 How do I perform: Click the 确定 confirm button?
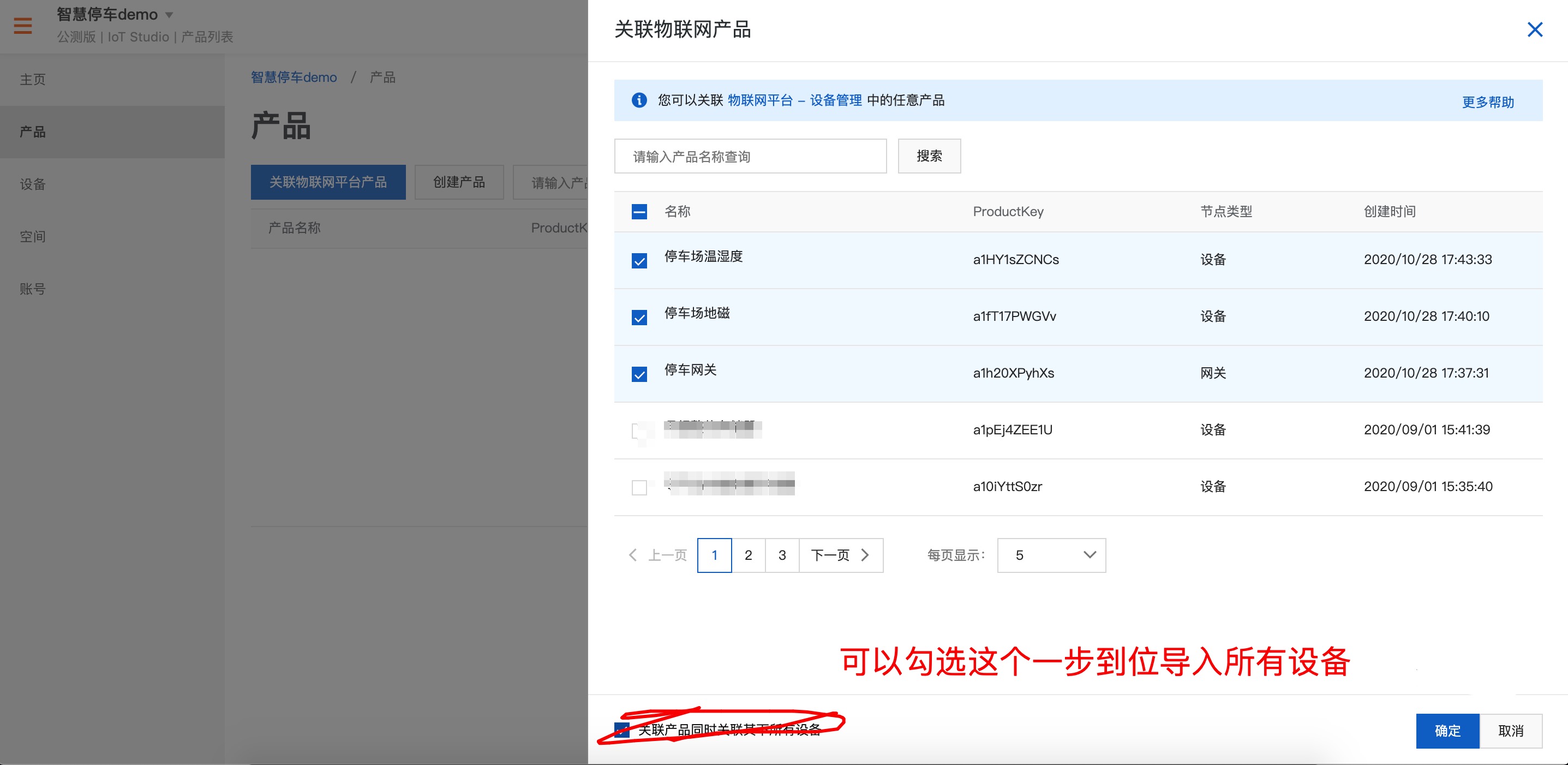tap(1447, 730)
